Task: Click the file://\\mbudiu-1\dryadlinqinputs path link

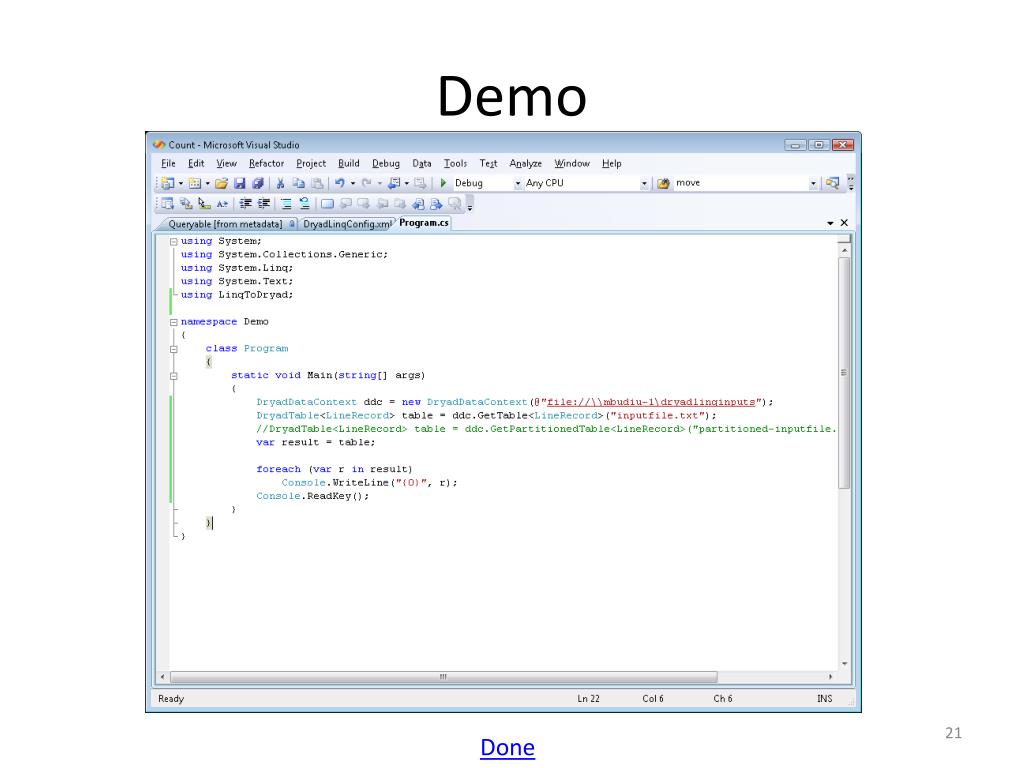Action: [x=651, y=402]
